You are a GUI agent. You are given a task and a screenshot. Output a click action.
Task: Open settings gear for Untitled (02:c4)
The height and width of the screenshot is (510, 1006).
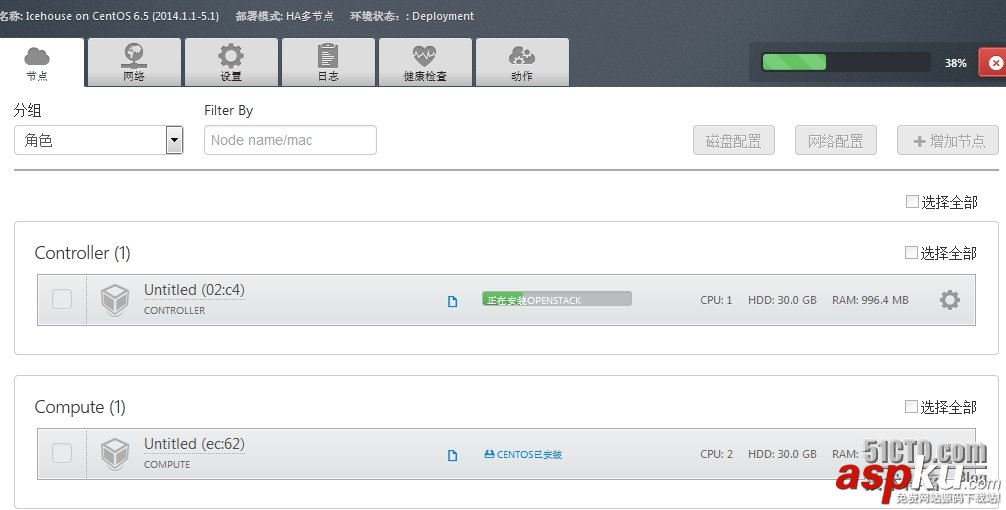tap(950, 300)
